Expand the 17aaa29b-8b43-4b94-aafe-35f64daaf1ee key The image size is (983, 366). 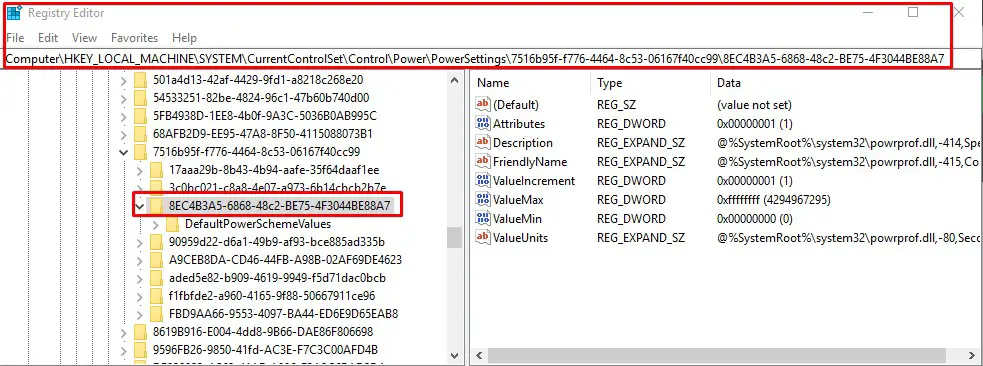(x=140, y=170)
